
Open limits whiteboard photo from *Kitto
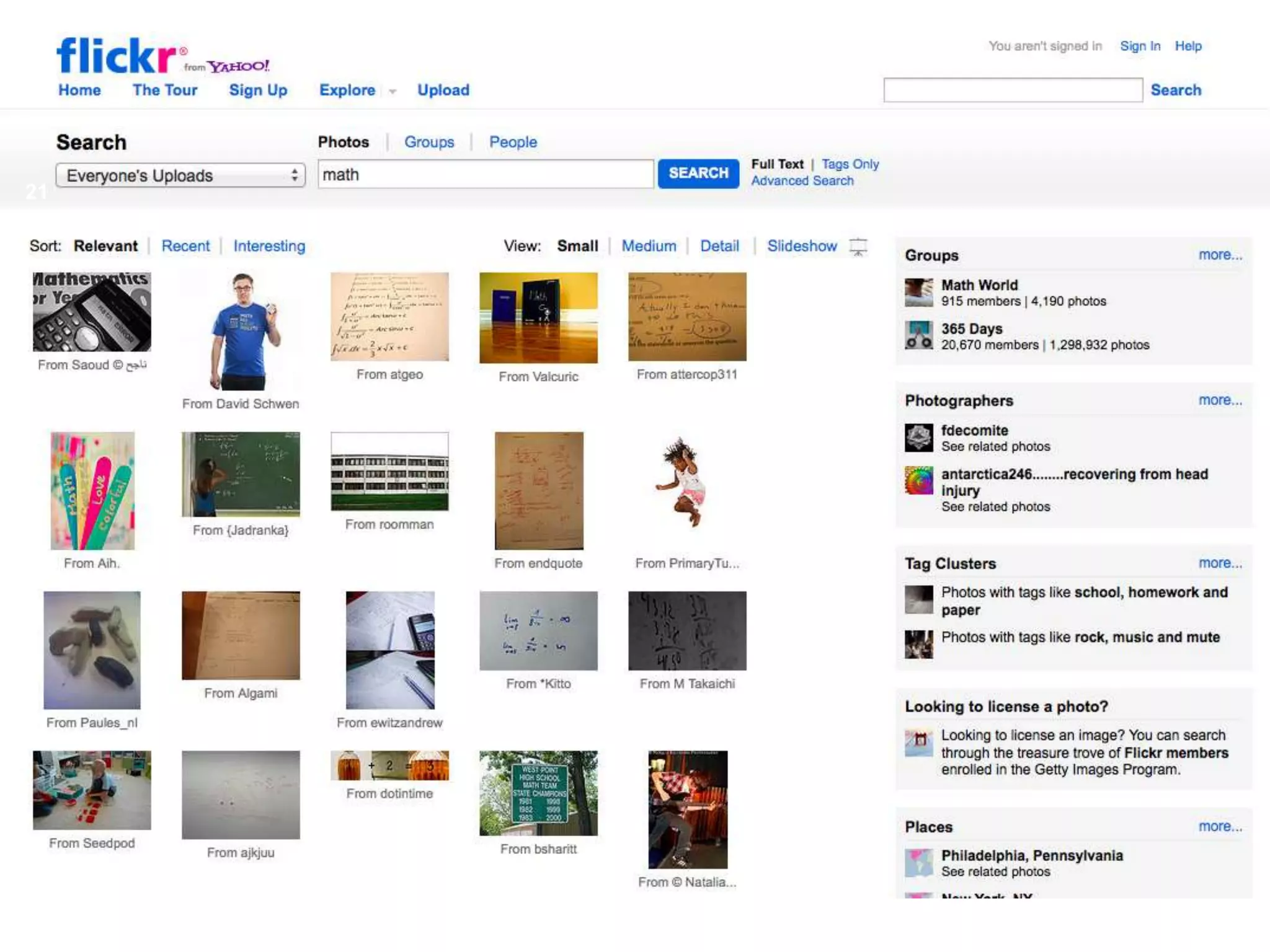click(x=538, y=630)
